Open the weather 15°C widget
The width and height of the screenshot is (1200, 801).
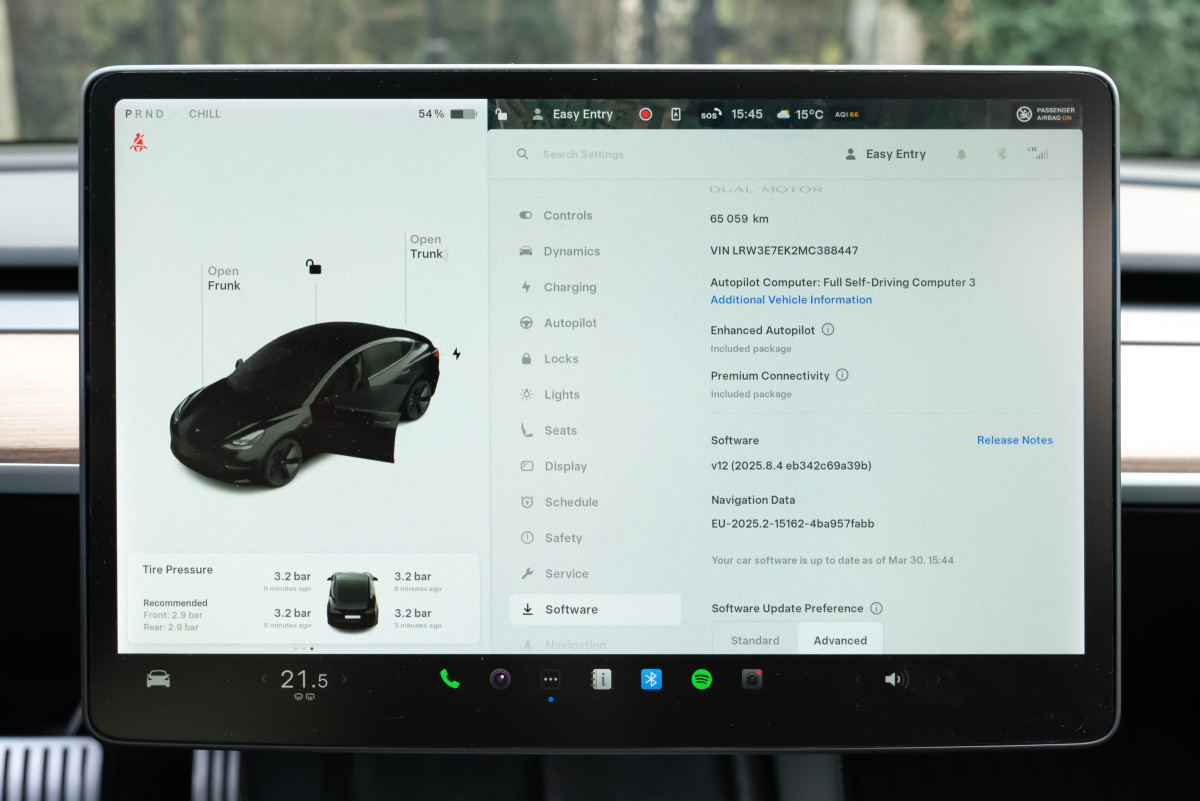[x=799, y=114]
